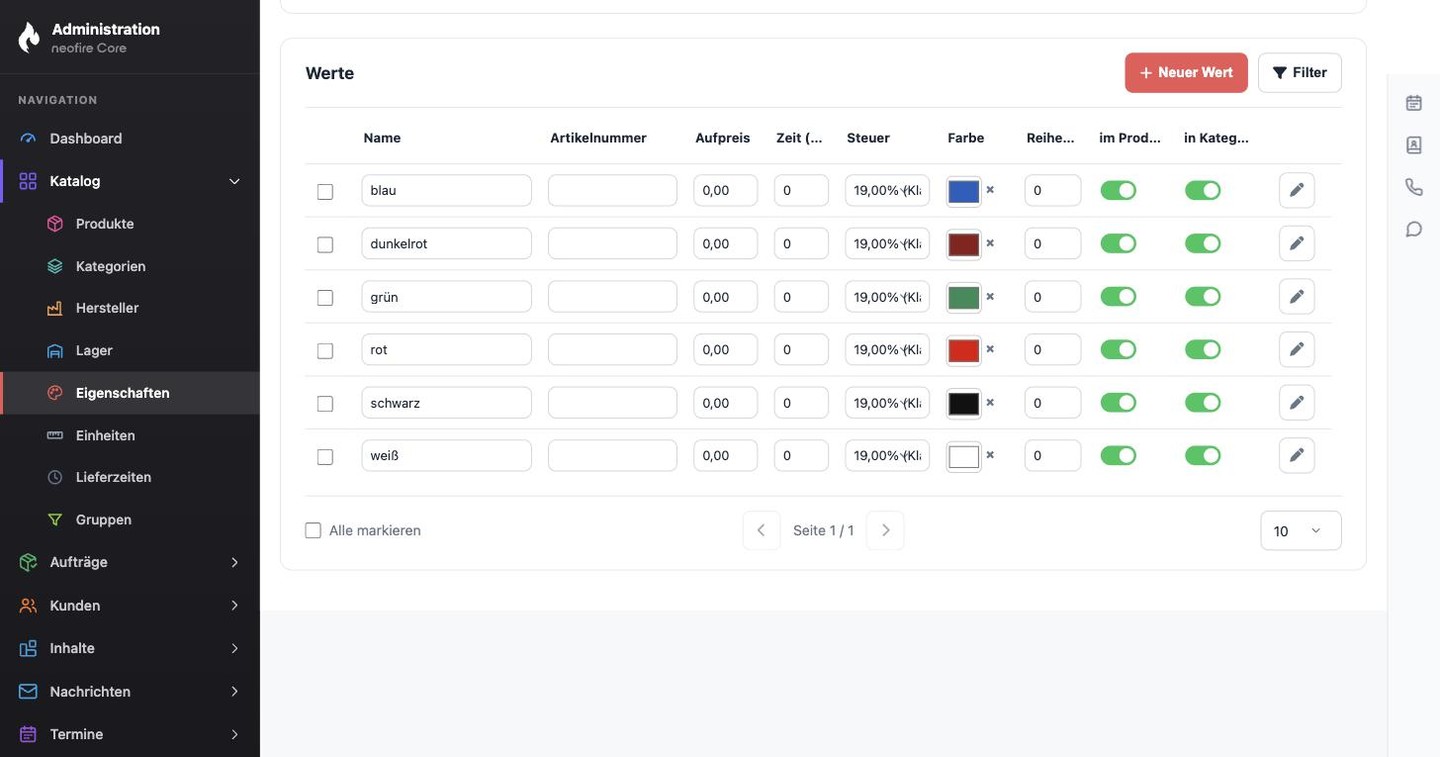1440x757 pixels.
Task: Expand the Kunden navigation section
Action: (x=130, y=605)
